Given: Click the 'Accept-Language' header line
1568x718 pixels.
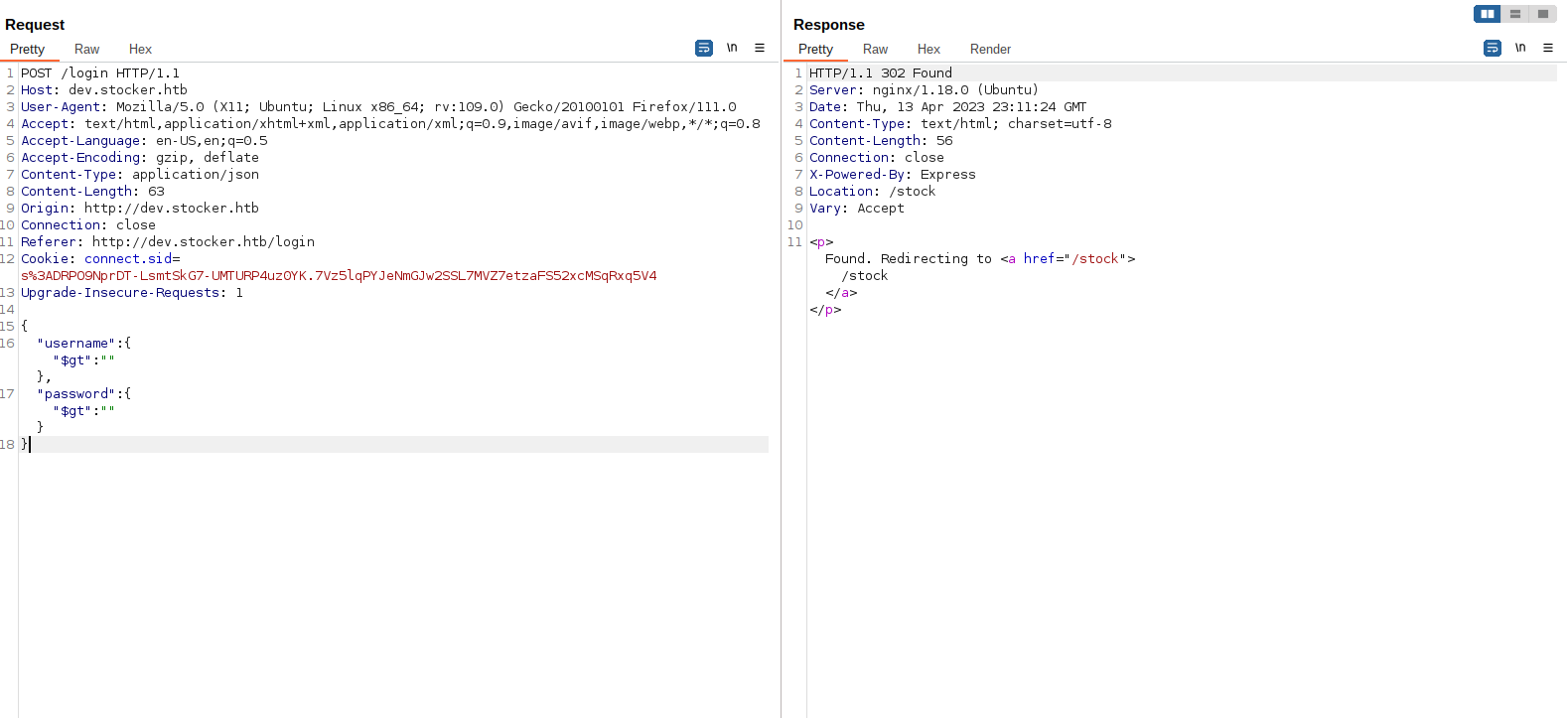Looking at the screenshot, I should pyautogui.click(x=144, y=140).
